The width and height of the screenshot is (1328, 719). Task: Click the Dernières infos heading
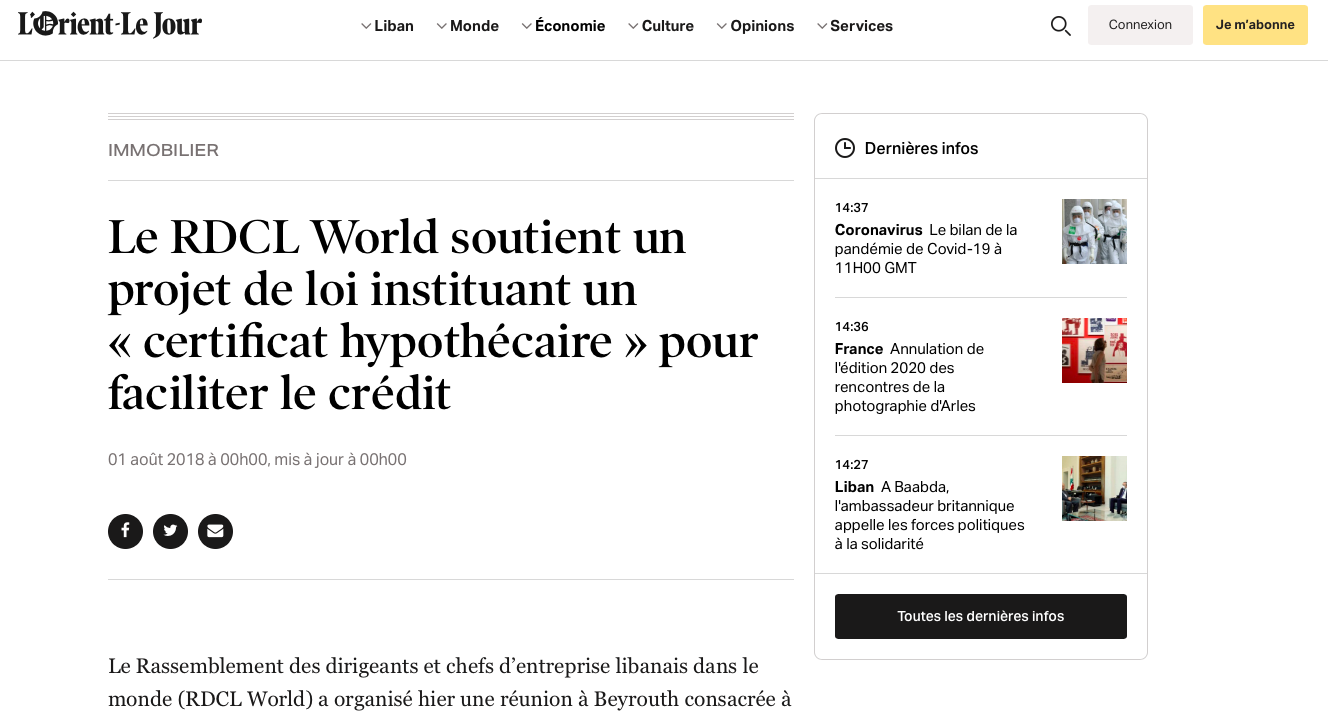921,148
